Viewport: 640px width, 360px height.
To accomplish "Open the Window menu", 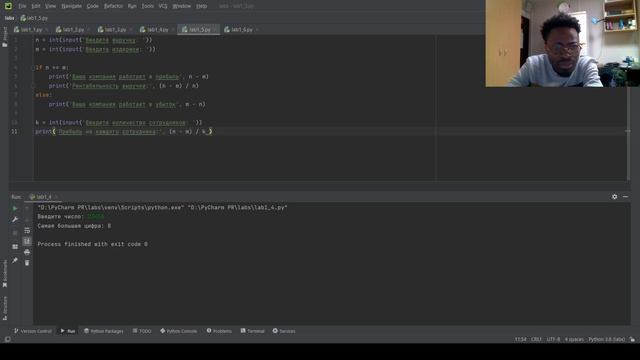I will point(181,6).
